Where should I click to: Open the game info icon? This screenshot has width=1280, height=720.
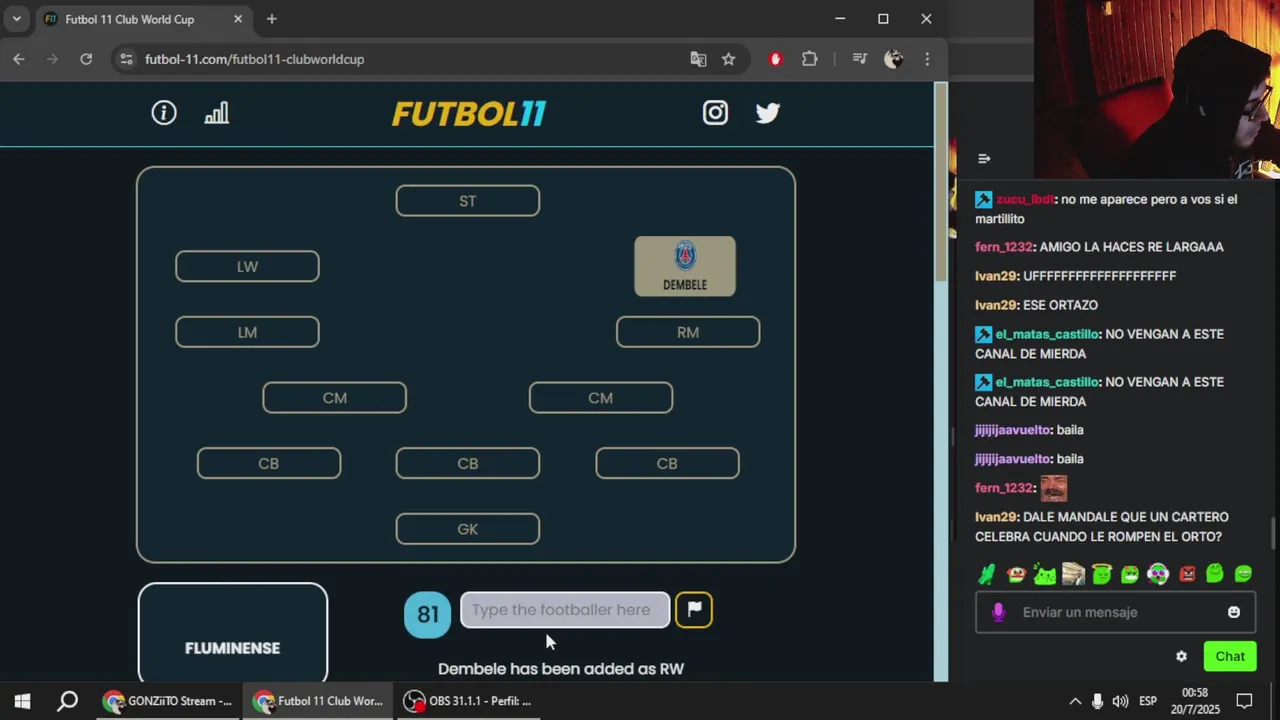164,113
